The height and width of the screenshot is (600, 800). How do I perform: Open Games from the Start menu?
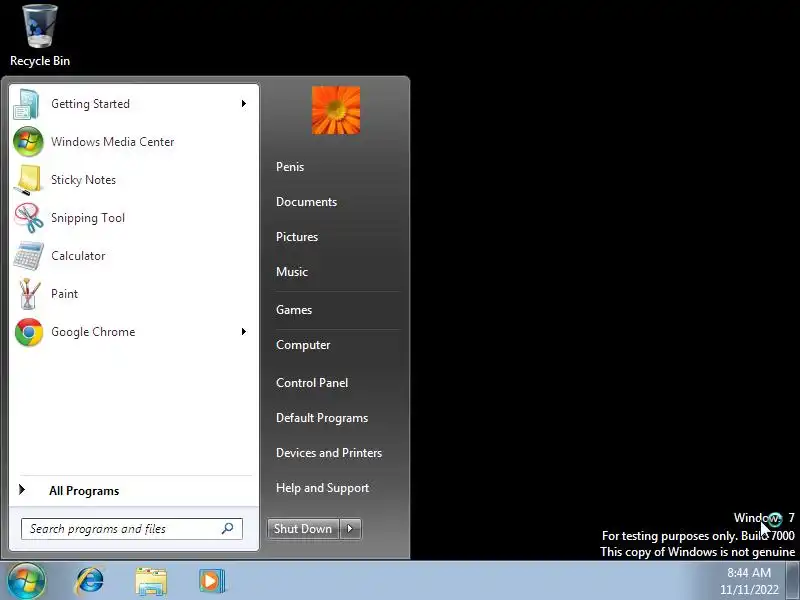point(294,310)
